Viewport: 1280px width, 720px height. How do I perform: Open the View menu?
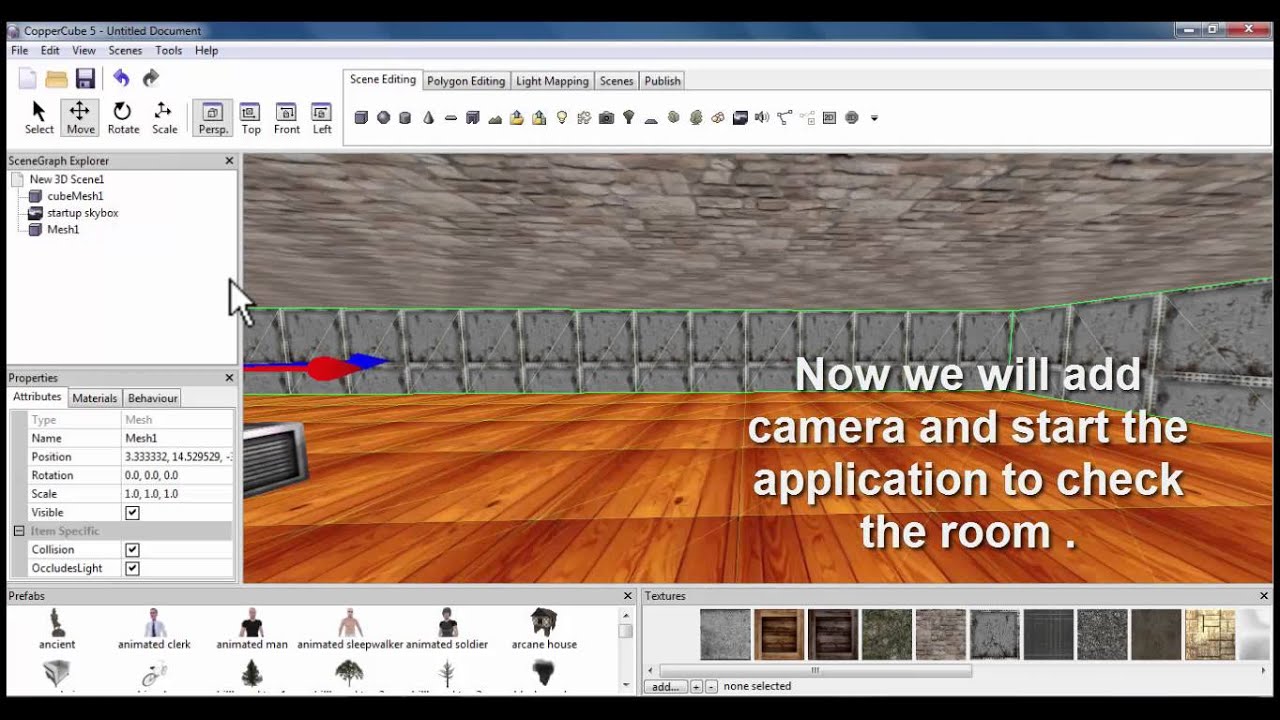tap(84, 50)
